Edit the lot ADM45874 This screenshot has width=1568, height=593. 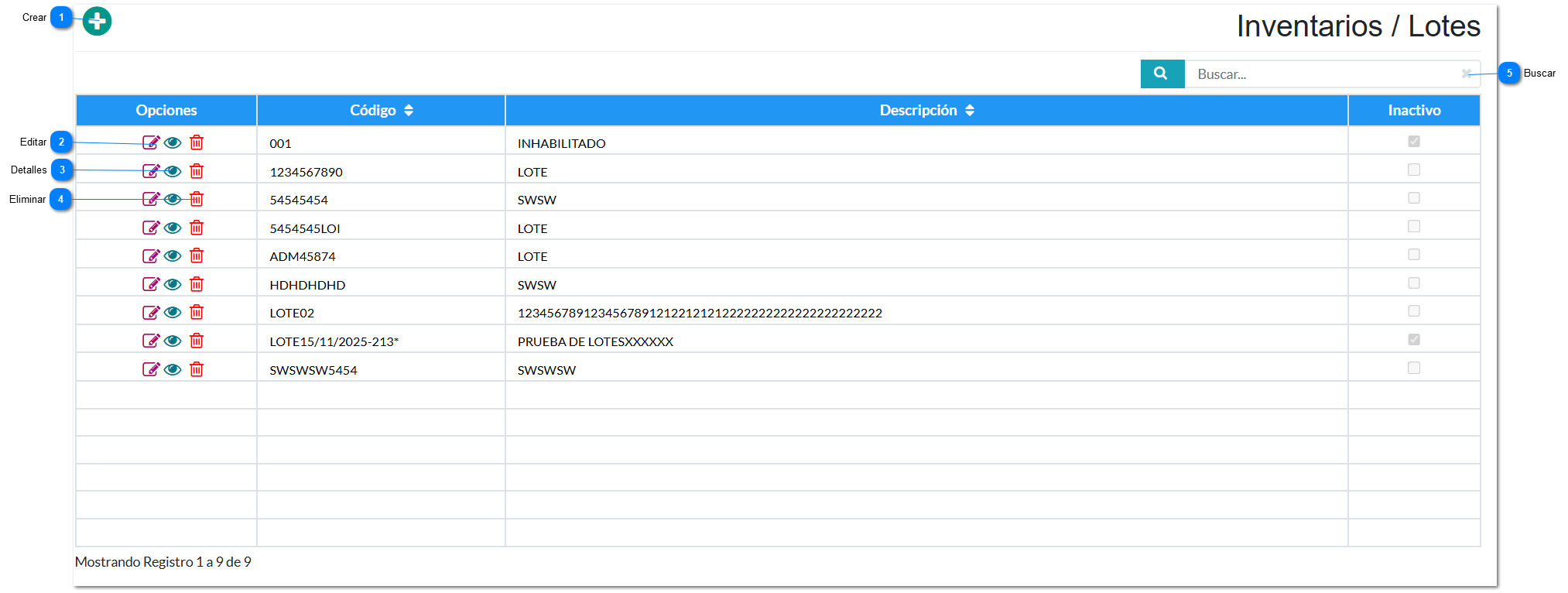pyautogui.click(x=151, y=255)
